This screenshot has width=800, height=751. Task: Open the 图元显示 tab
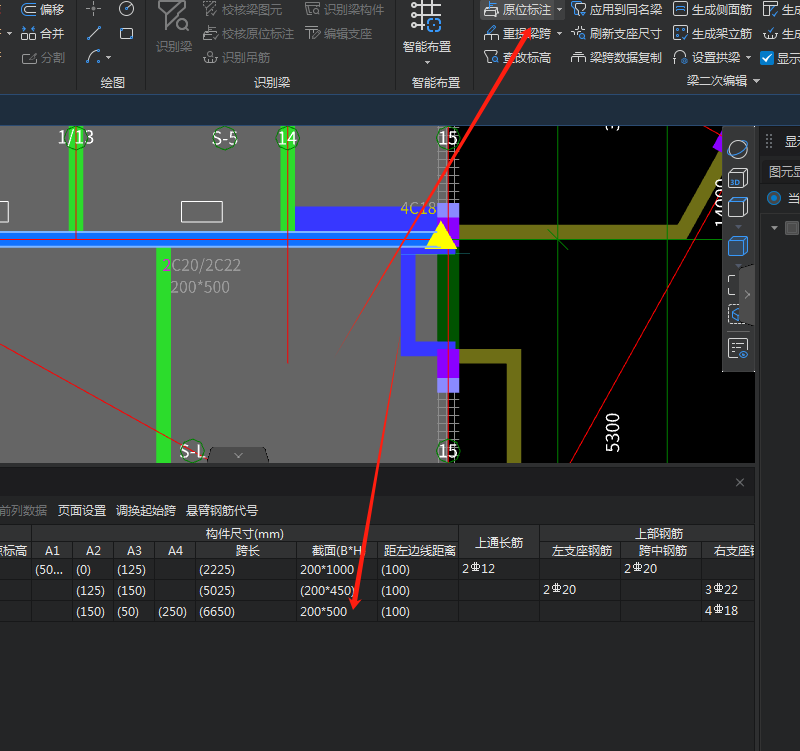(x=784, y=172)
